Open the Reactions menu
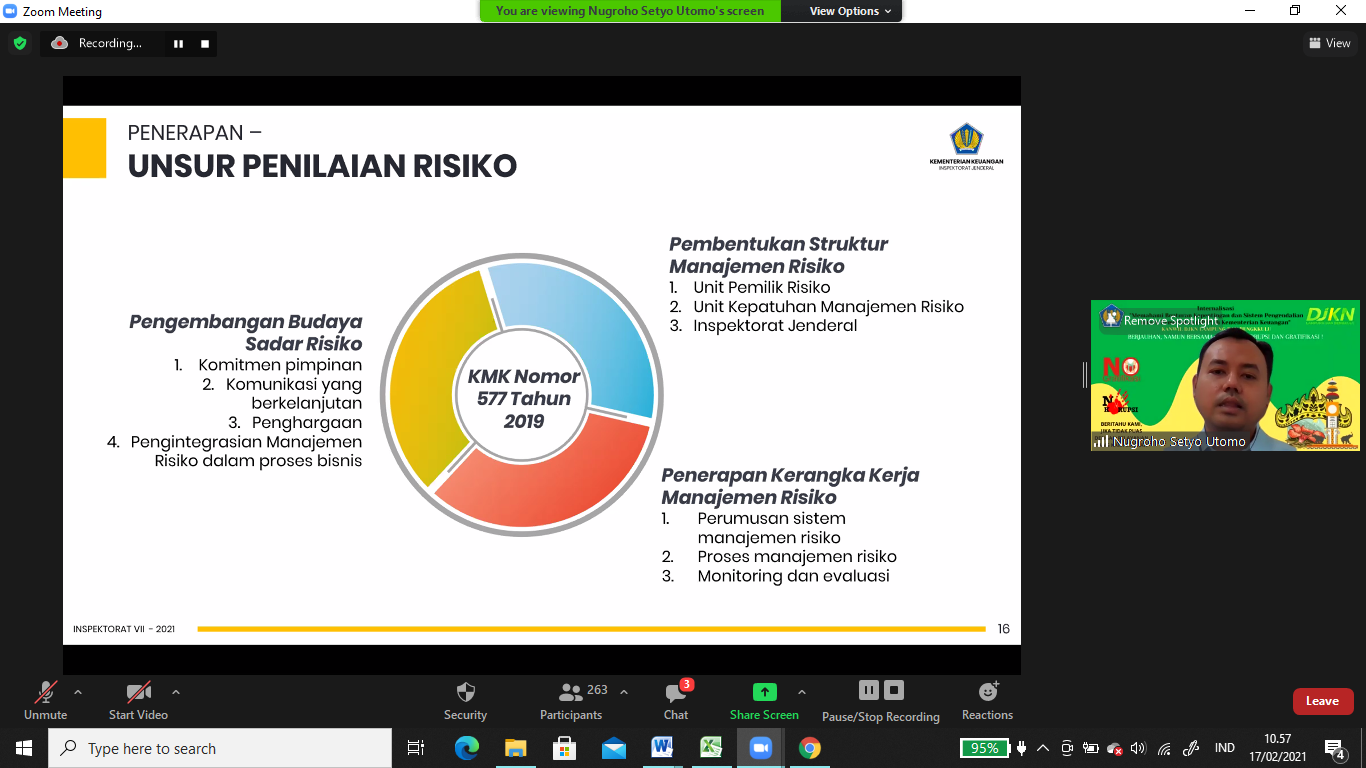The width and height of the screenshot is (1366, 768). pos(987,700)
